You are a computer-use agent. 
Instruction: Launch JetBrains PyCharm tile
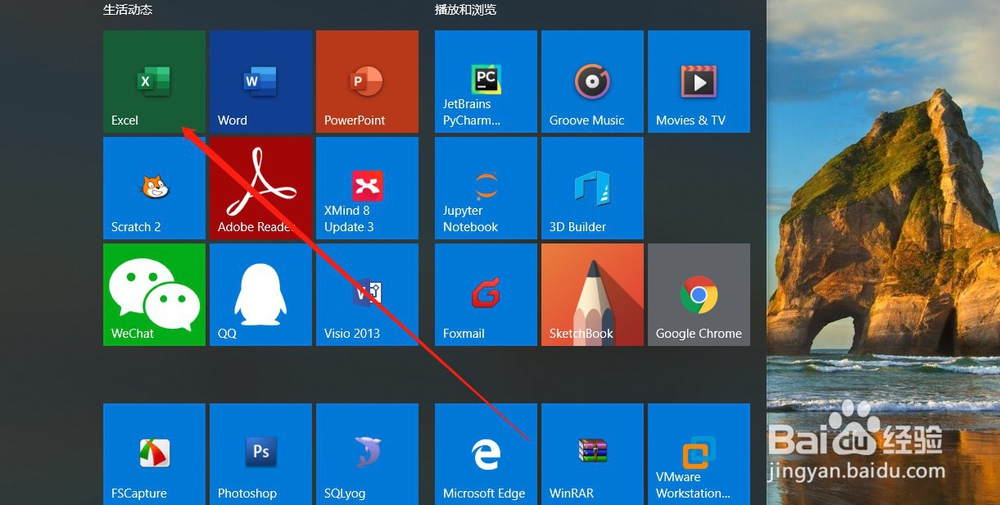tap(486, 82)
